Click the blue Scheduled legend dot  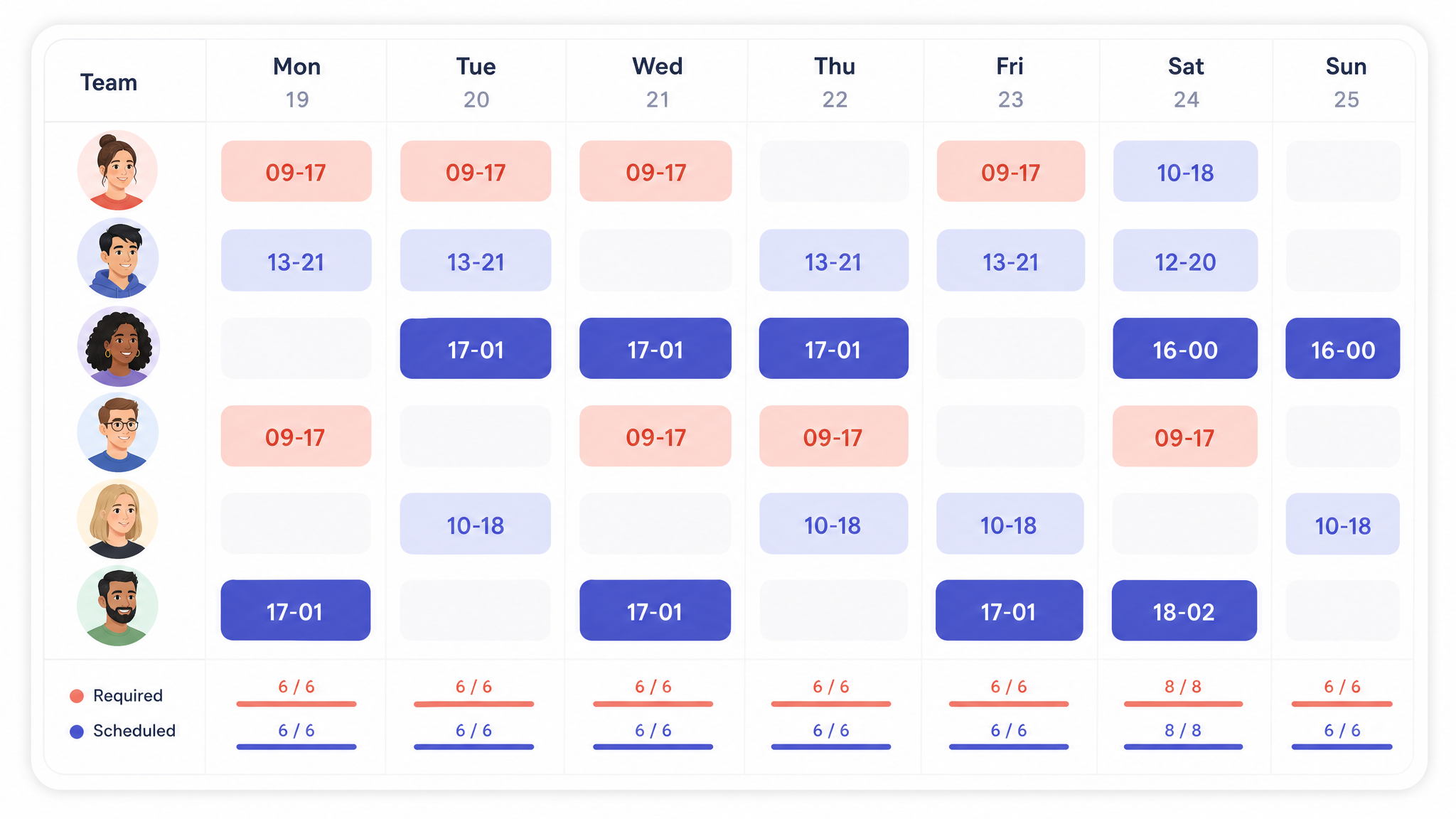click(77, 732)
